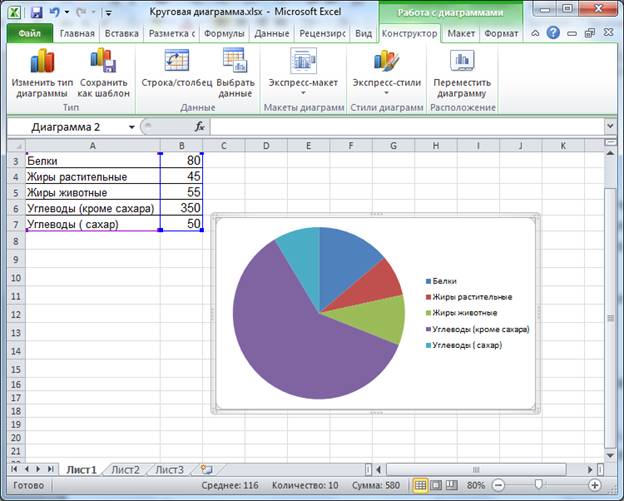Click the Save icon in Quick Access toolbar
Image resolution: width=624 pixels, height=501 pixels.
37,12
